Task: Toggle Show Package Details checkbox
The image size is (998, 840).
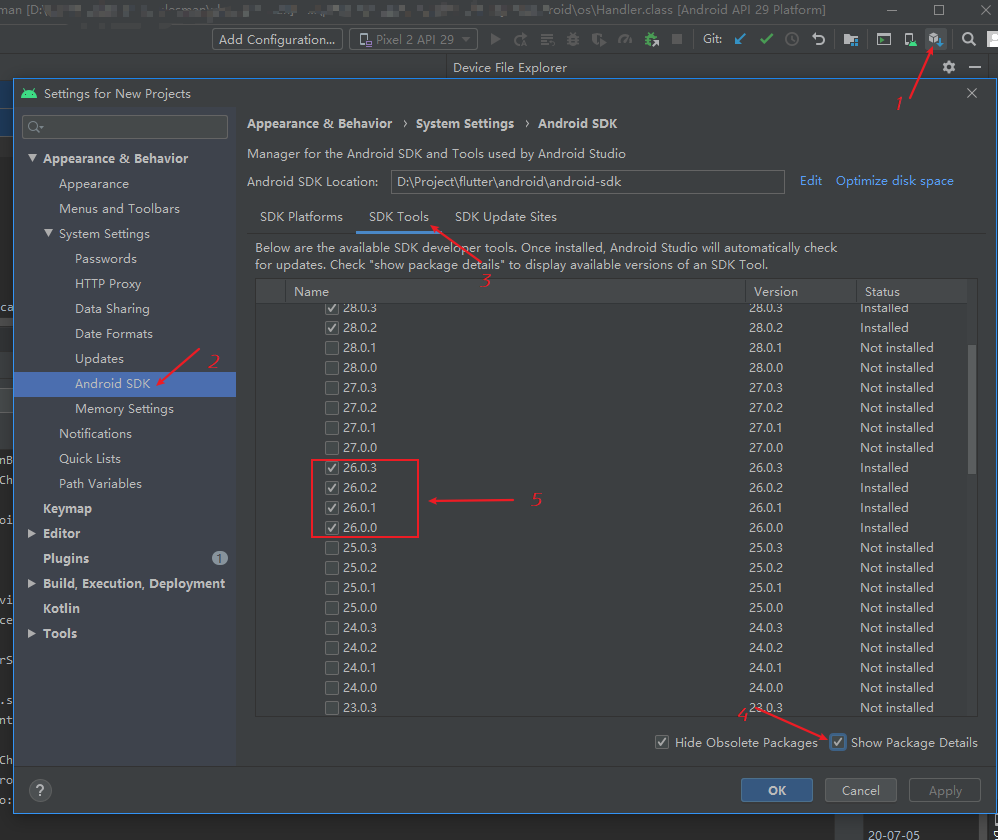Action: tap(838, 742)
